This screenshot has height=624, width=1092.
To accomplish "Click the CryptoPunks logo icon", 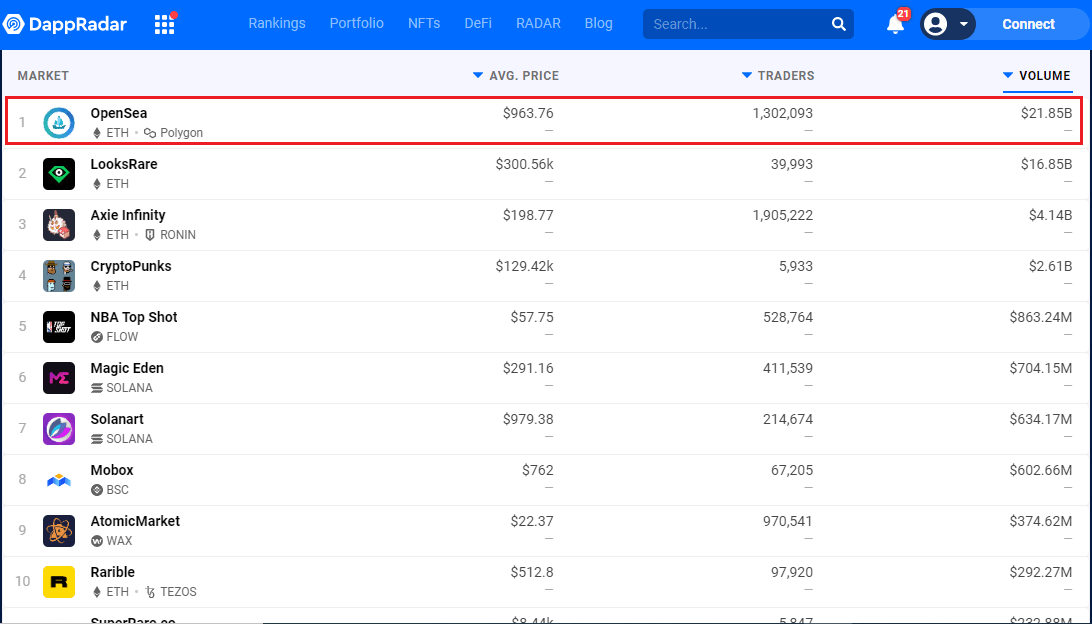I will coord(59,276).
